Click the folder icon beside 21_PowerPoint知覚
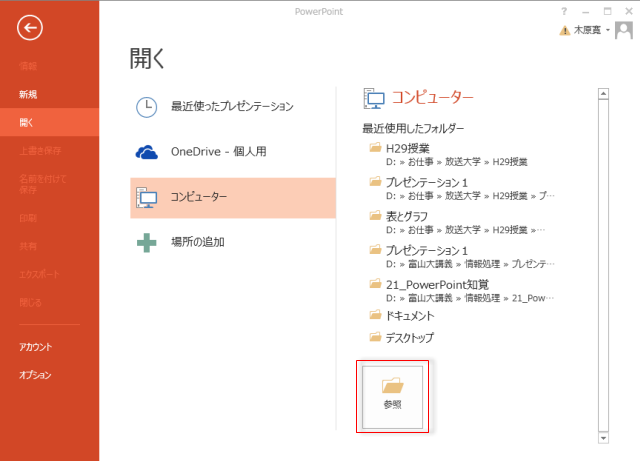Screen dimensions: 640x461 [376, 283]
